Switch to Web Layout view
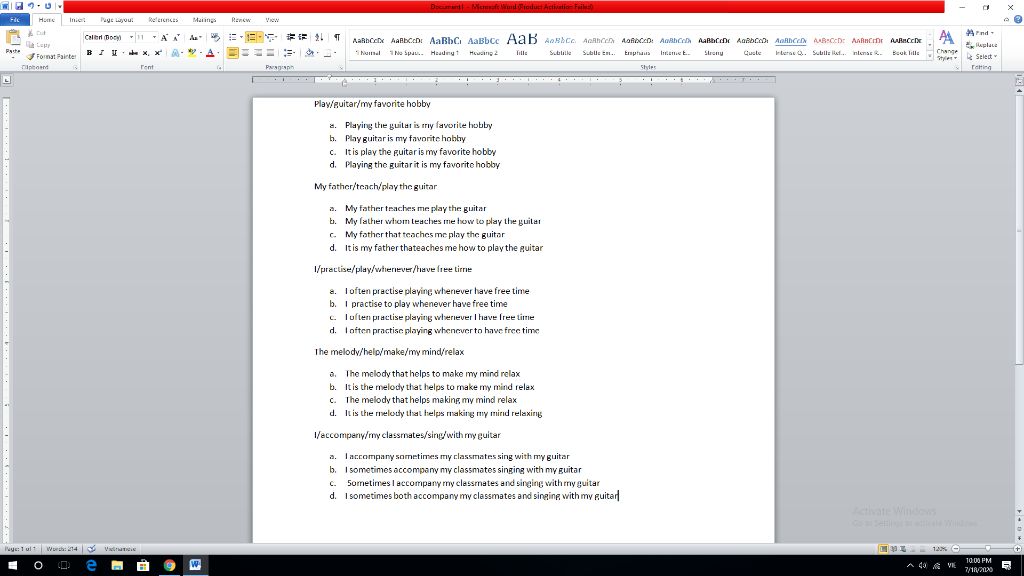 pyautogui.click(x=903, y=549)
